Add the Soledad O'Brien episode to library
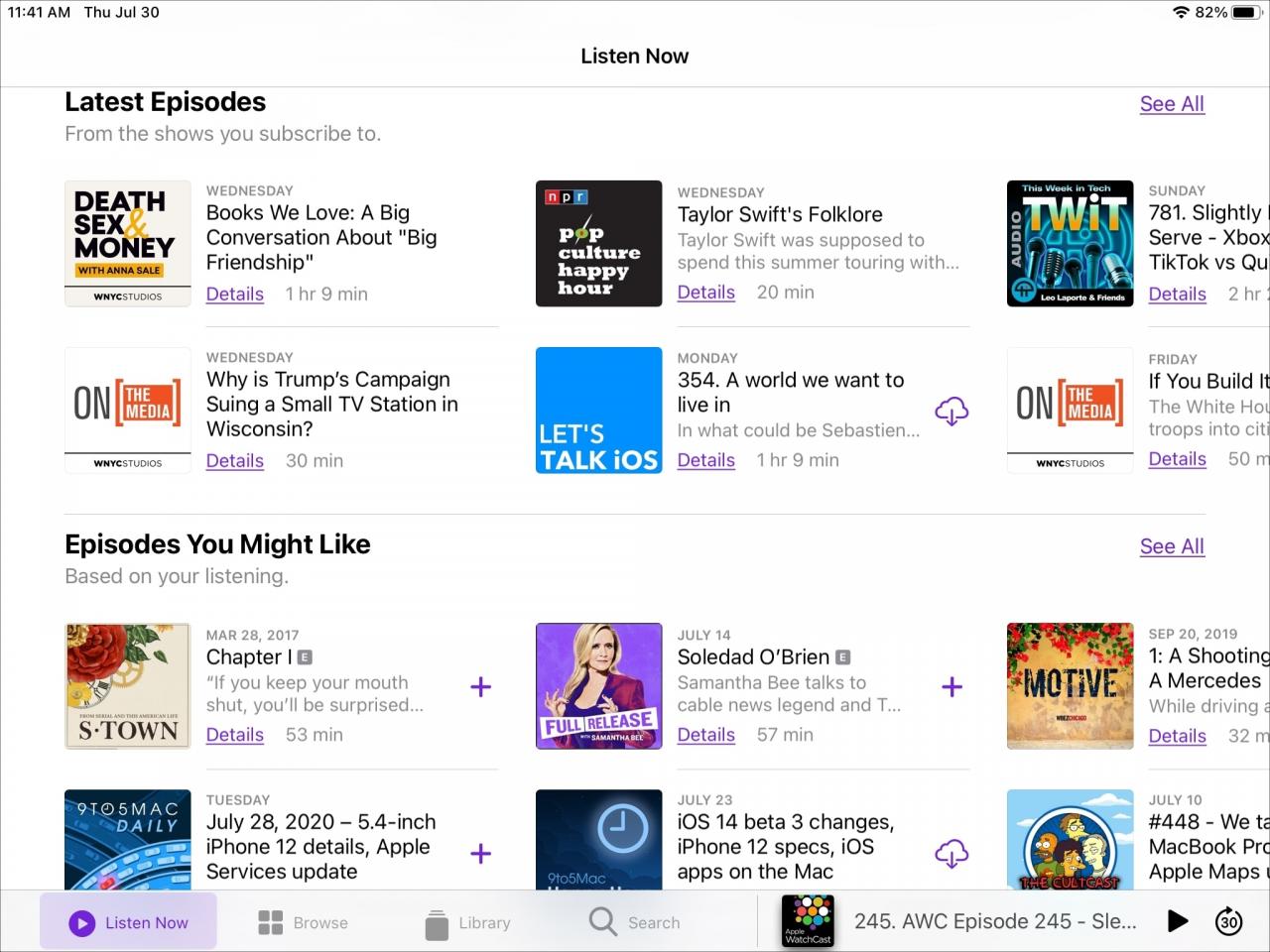 952,686
